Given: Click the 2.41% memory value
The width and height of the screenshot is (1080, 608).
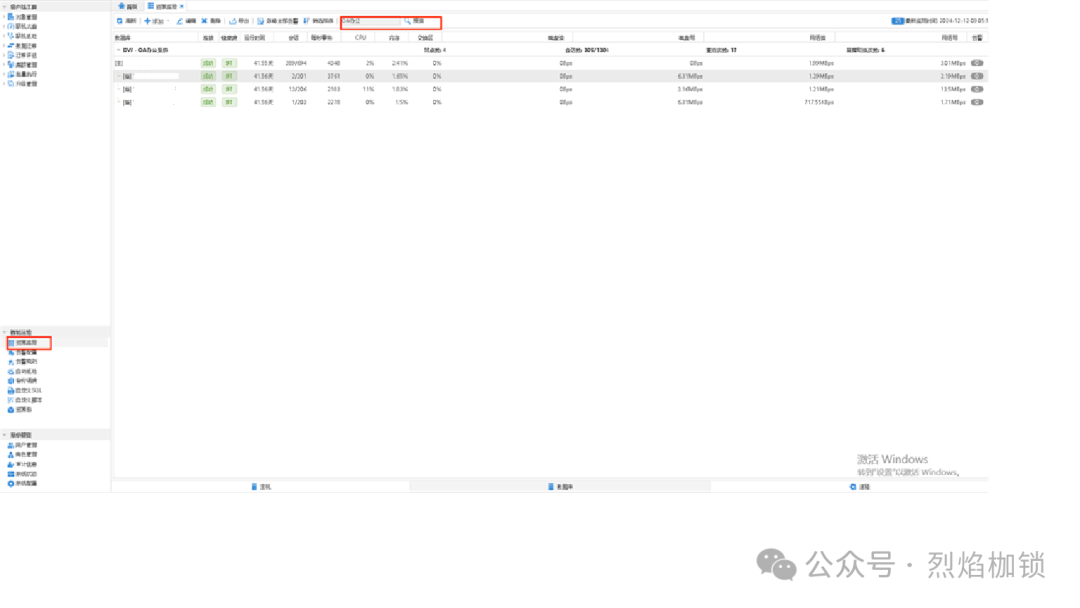Looking at the screenshot, I should (x=399, y=63).
